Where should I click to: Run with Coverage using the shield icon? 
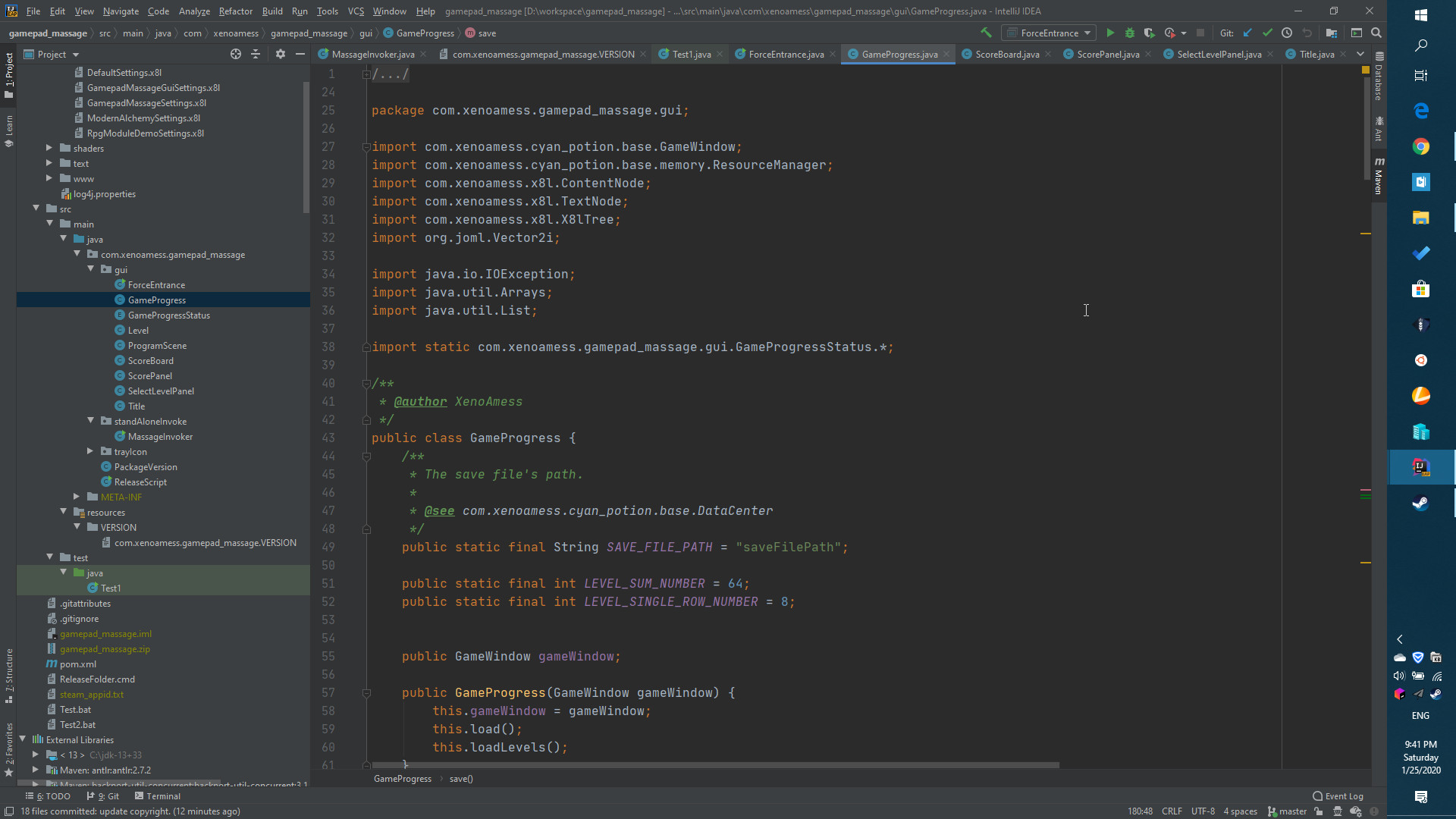tap(1150, 33)
